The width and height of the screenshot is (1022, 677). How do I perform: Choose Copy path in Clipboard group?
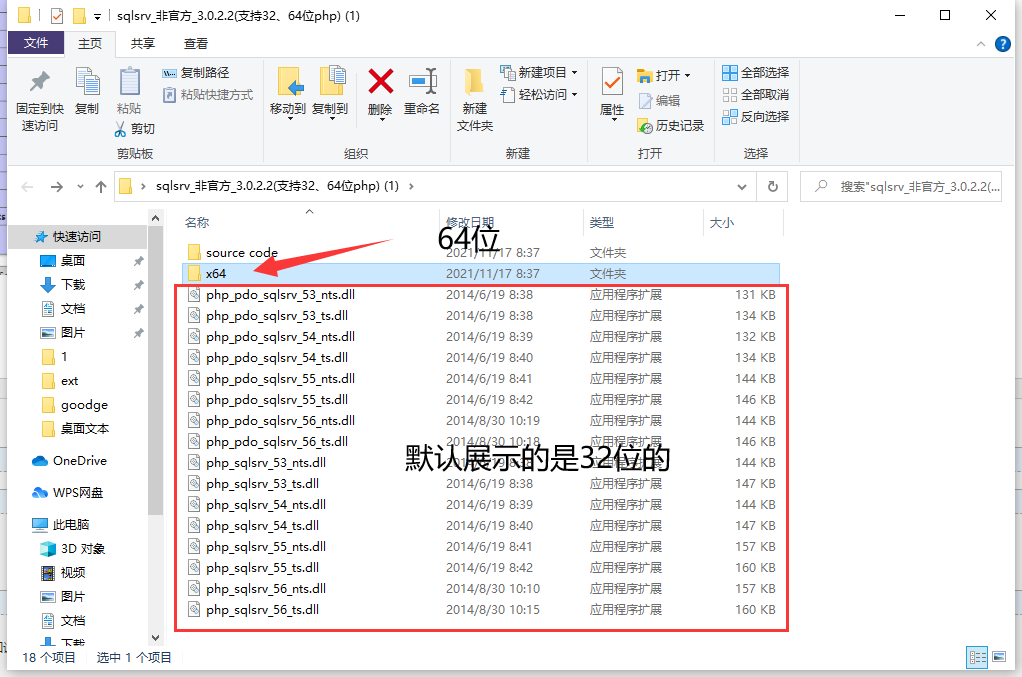click(x=196, y=73)
